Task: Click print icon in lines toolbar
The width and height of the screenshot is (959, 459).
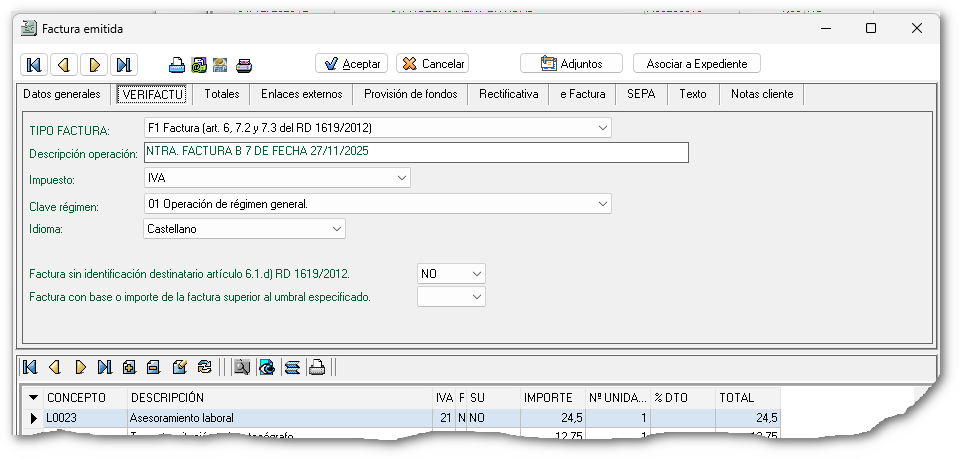Action: pos(317,368)
